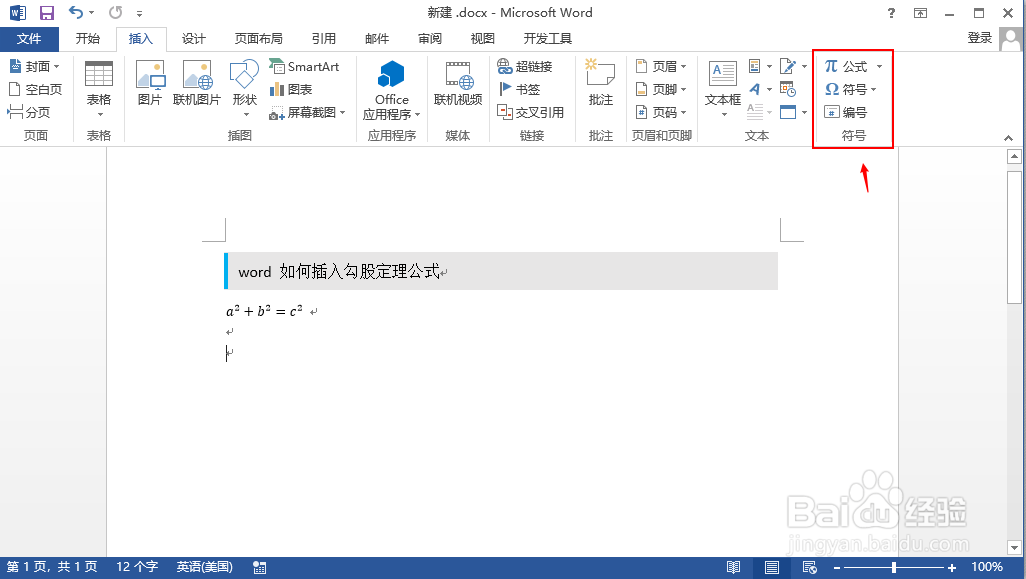1026x579 pixels.
Task: Click the macro recording icon in status bar
Action: [x=259, y=567]
